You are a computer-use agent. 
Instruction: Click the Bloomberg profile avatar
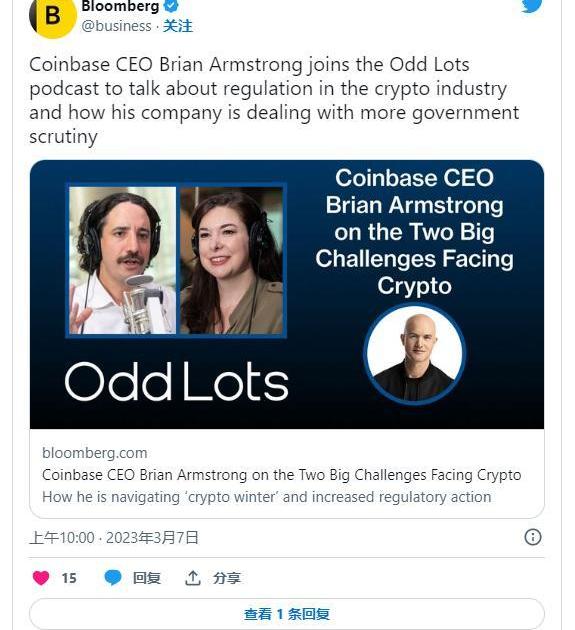pos(53,17)
